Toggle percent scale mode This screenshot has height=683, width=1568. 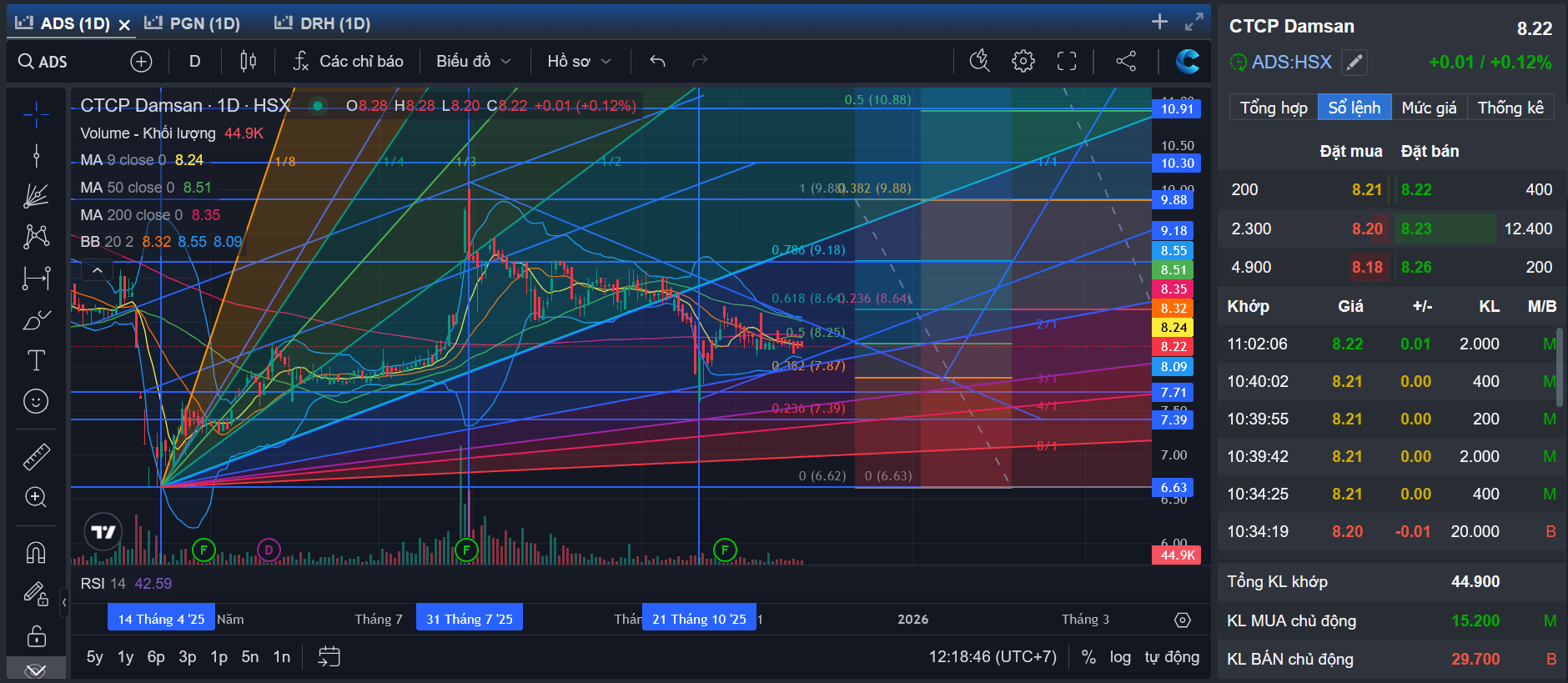click(x=1088, y=657)
